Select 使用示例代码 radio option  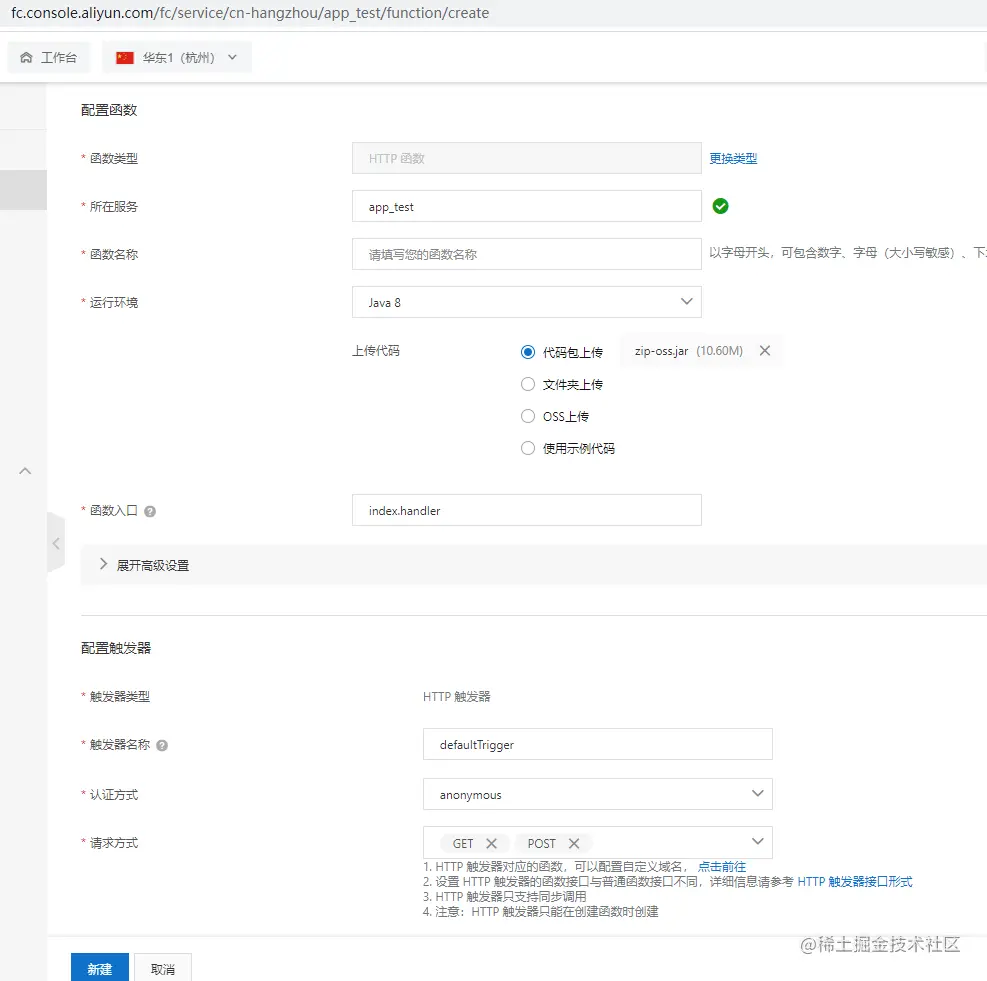click(x=527, y=448)
